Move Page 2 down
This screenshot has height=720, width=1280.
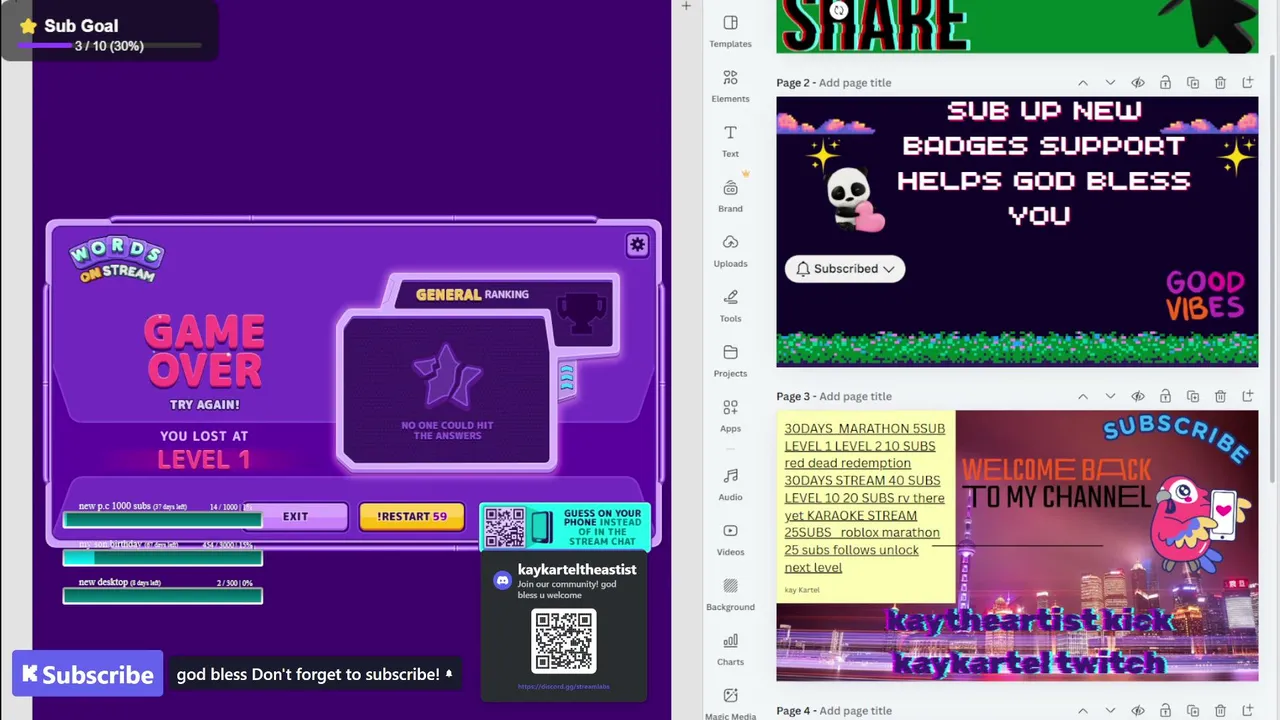tap(1110, 83)
